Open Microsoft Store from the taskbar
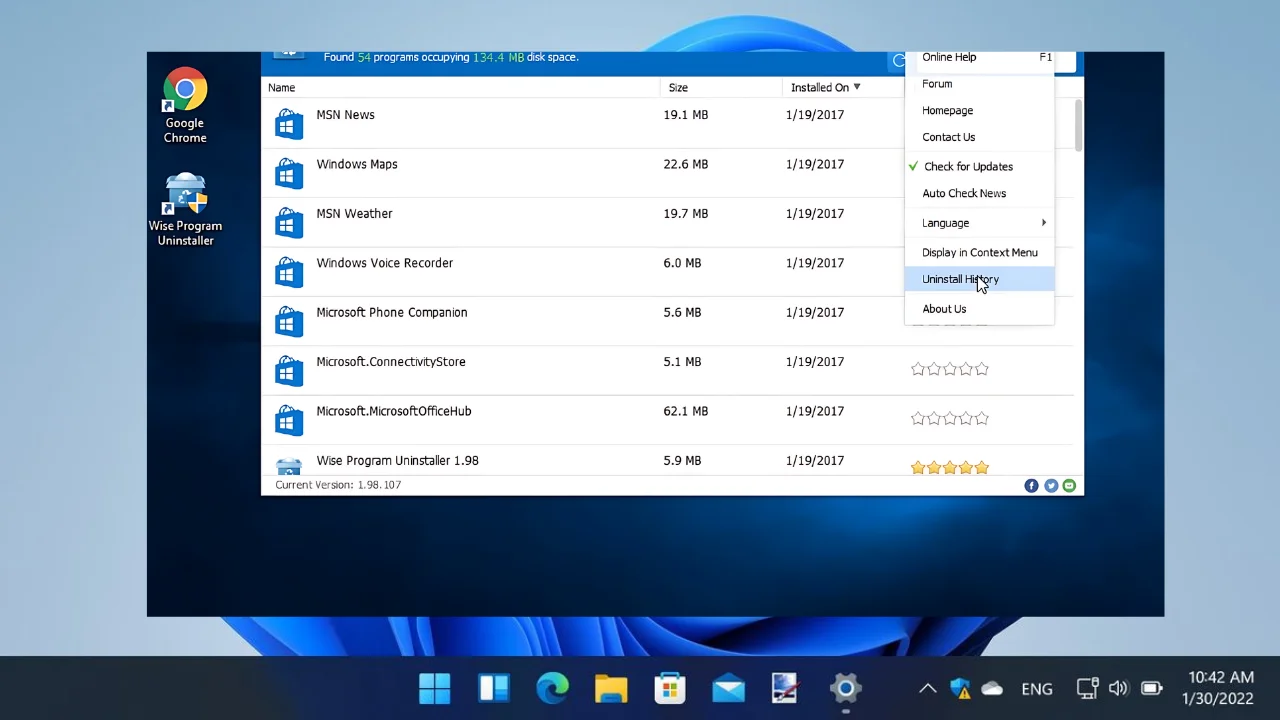This screenshot has width=1280, height=720. (x=670, y=688)
